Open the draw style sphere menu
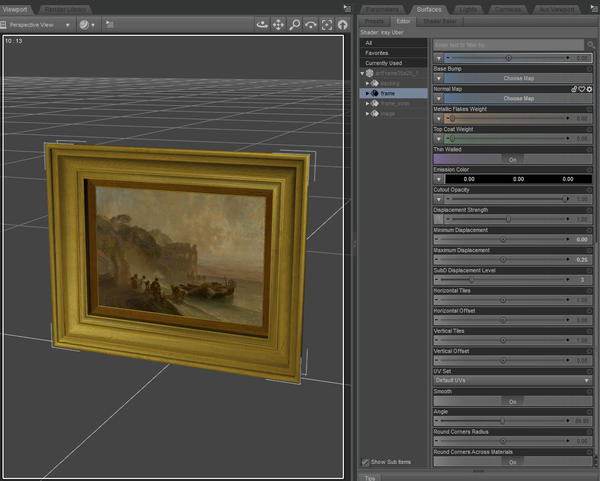This screenshot has height=481, width=600. coord(87,25)
